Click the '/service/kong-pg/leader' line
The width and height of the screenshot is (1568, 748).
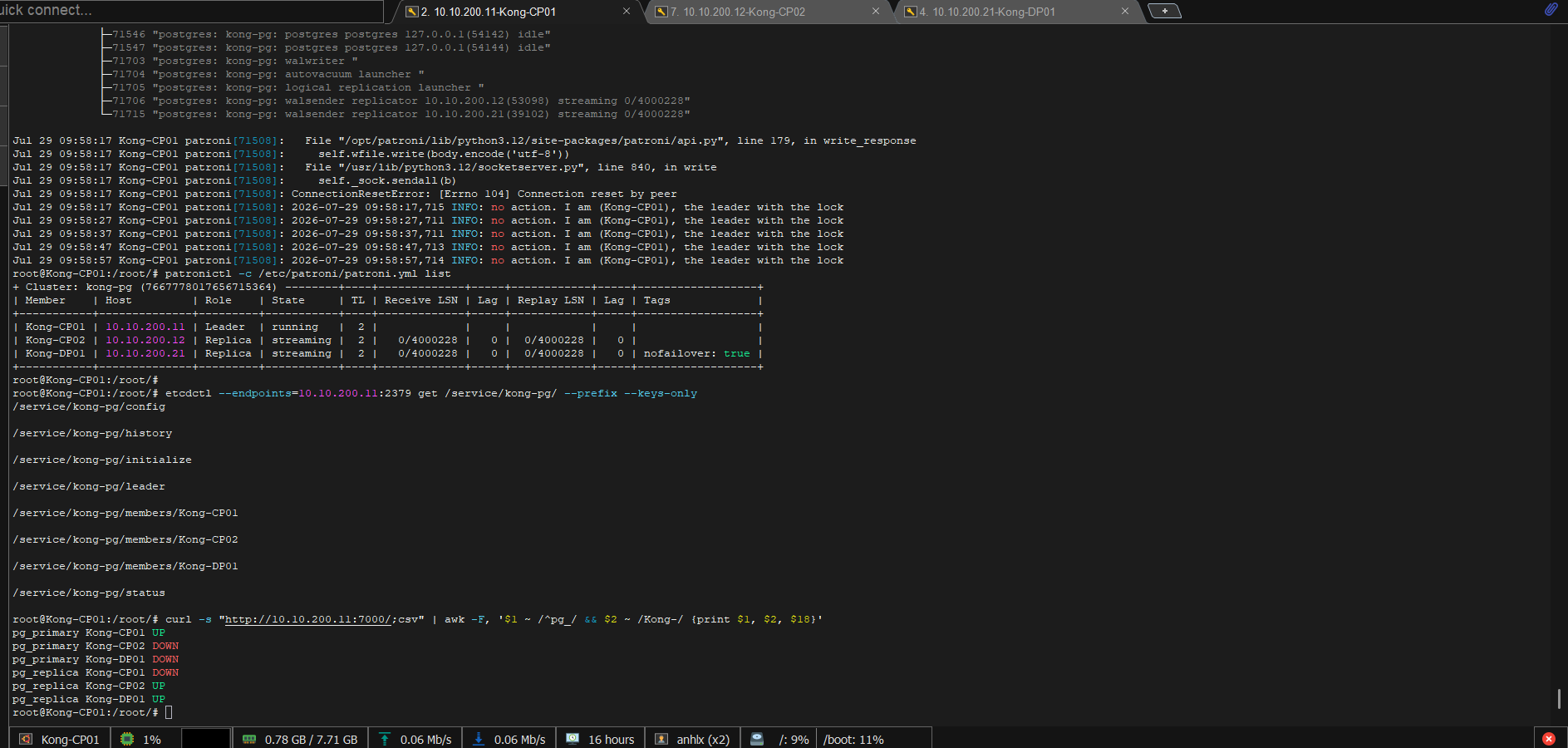pyautogui.click(x=89, y=486)
